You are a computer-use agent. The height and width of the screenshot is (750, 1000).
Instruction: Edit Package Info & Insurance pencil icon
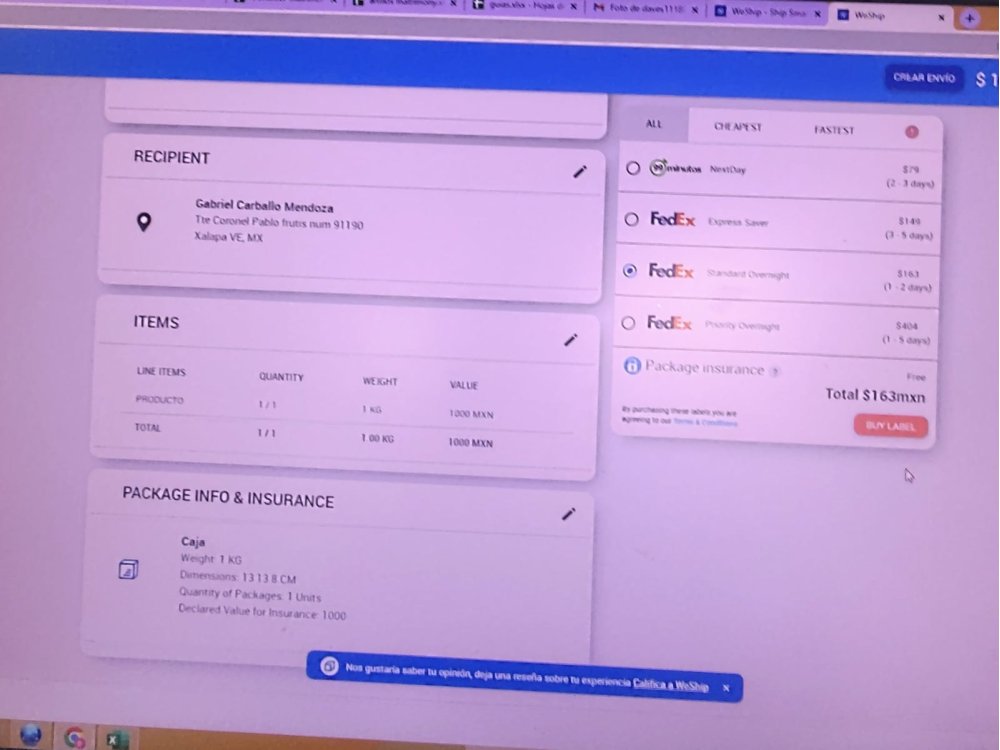[569, 514]
